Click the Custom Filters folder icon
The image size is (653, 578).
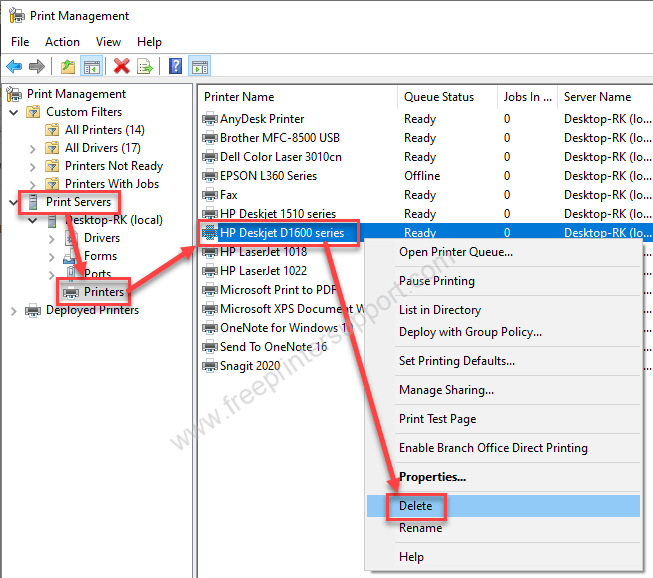click(33, 112)
